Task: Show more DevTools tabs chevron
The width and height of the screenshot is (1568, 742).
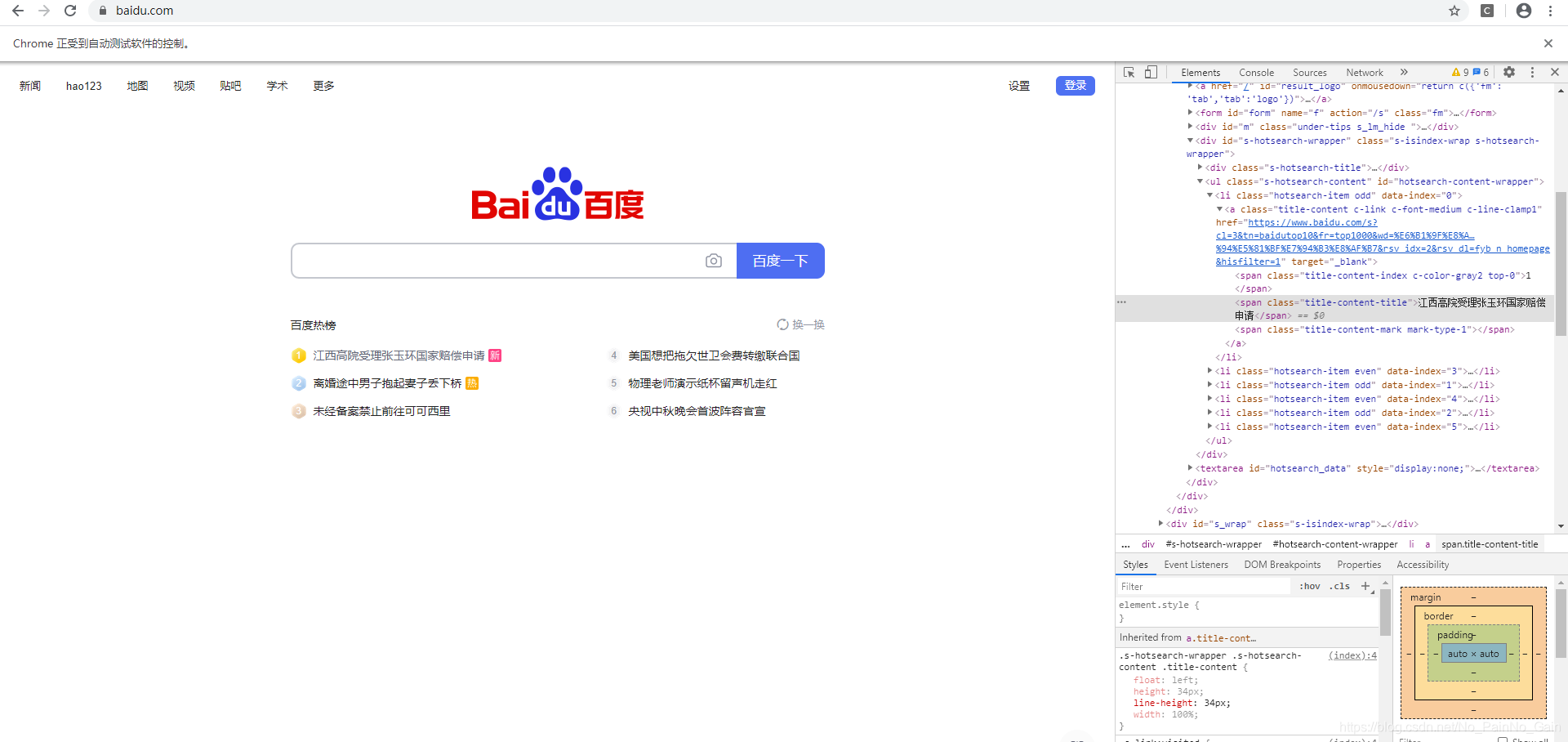Action: point(1404,72)
